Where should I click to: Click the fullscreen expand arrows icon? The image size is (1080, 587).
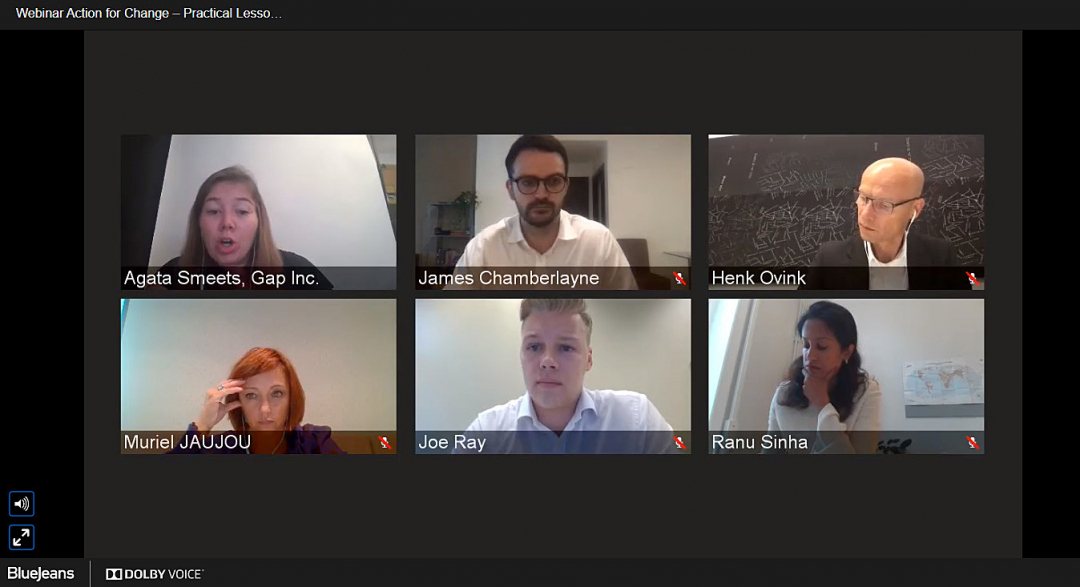[x=21, y=537]
